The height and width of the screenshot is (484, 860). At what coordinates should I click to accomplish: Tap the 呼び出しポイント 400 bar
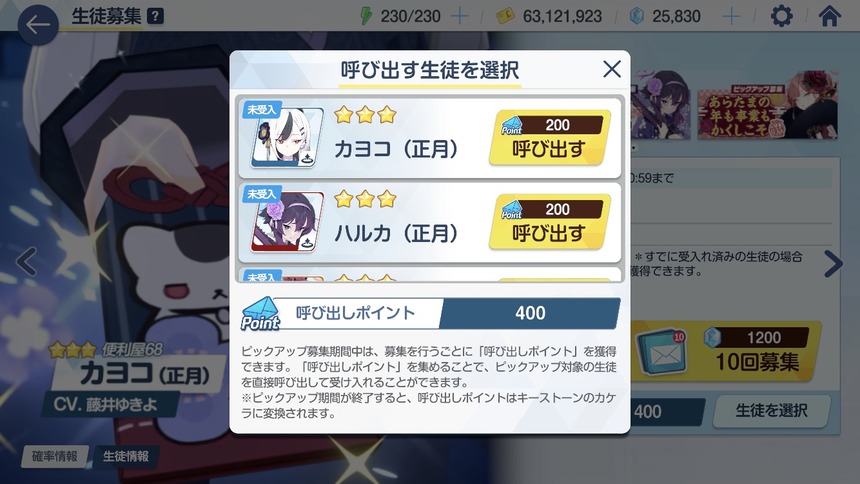[431, 313]
